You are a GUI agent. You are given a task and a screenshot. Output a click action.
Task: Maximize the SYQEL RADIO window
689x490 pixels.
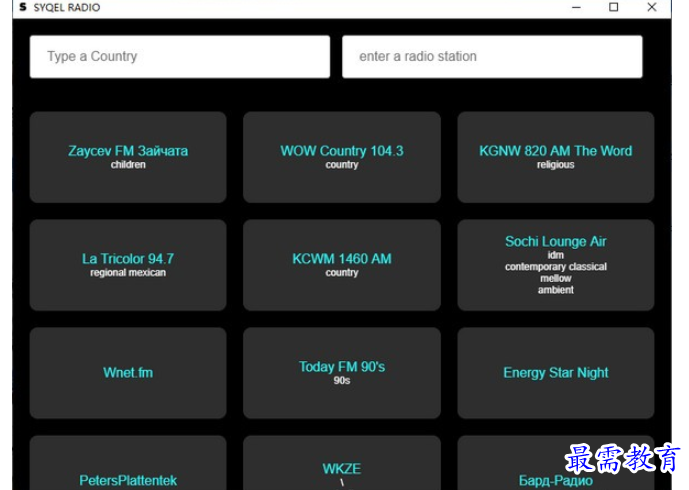(x=613, y=7)
